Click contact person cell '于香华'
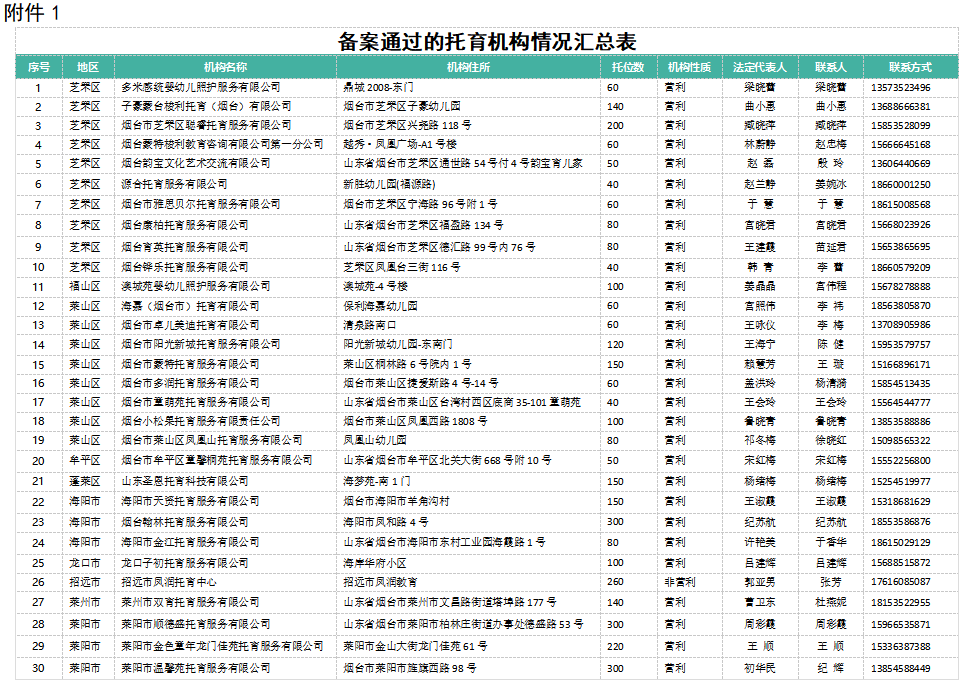The width and height of the screenshot is (963, 685). [830, 542]
